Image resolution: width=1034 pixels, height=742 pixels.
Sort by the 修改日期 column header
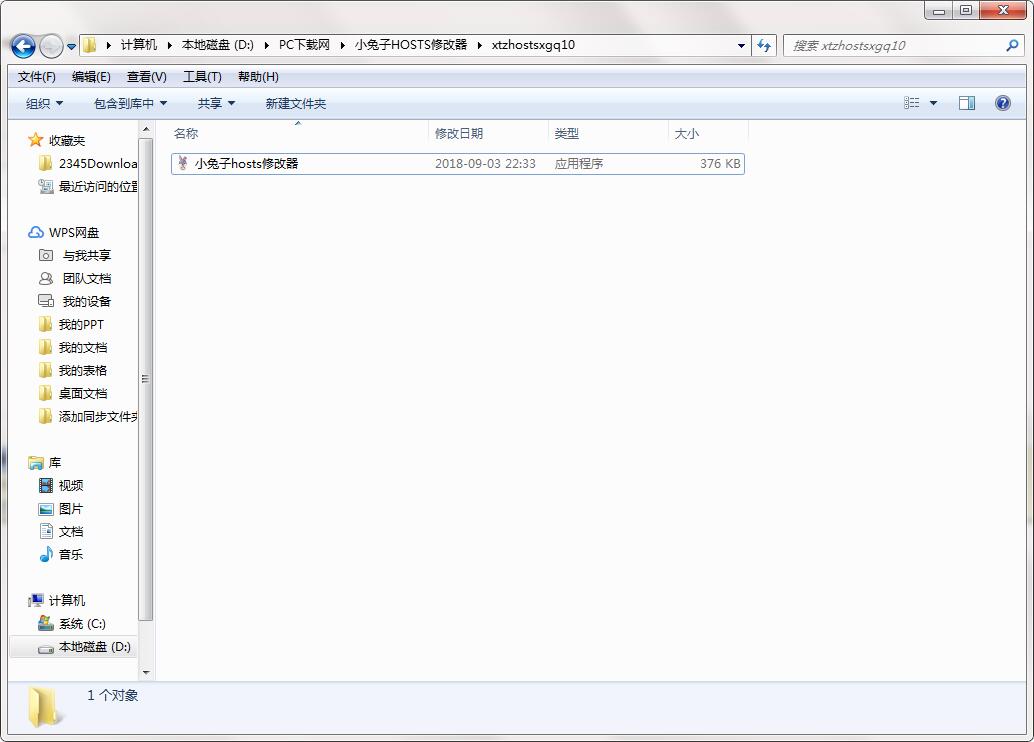point(488,133)
